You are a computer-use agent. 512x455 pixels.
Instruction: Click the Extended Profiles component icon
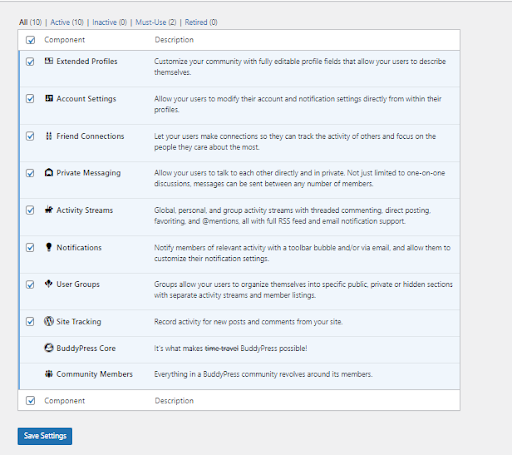coord(49,61)
